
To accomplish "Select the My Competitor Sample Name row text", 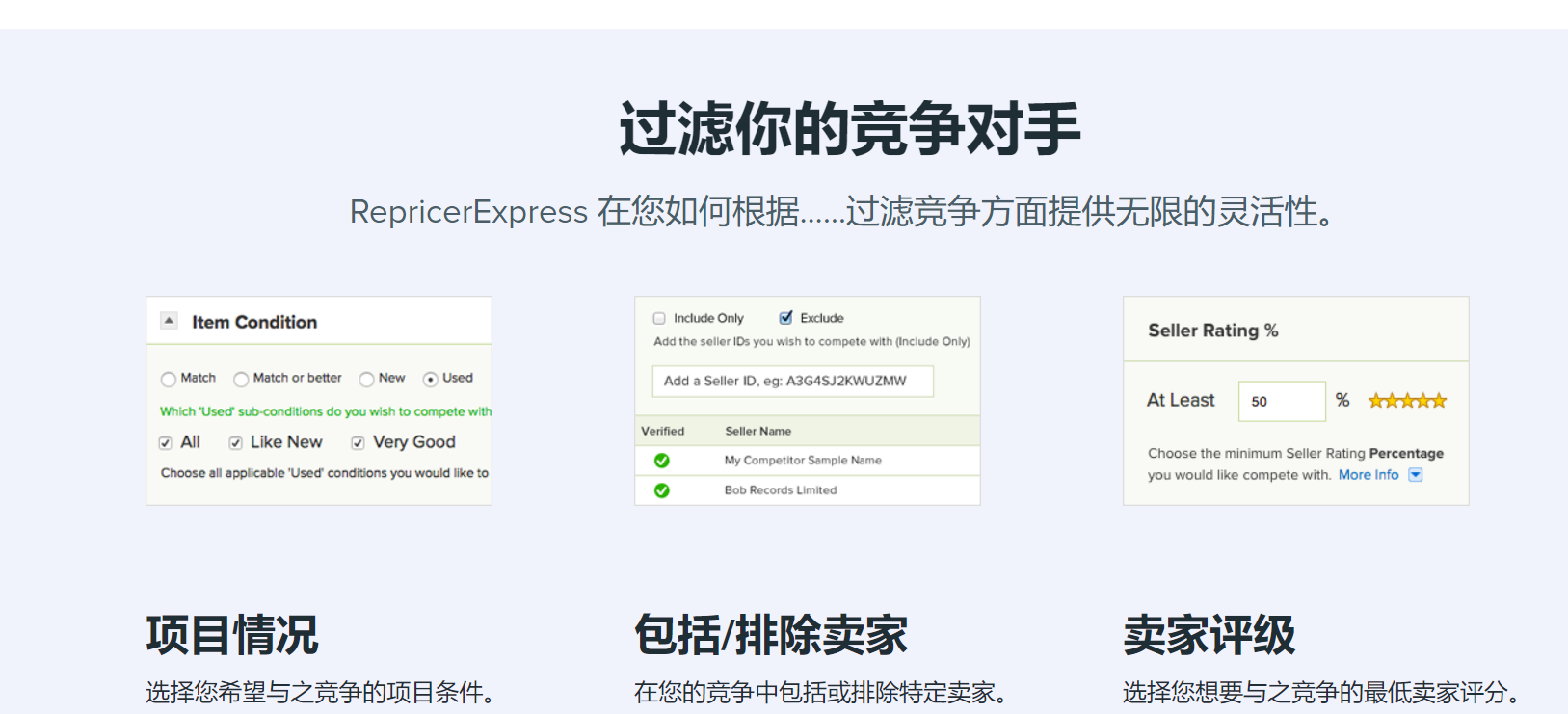I will [803, 461].
